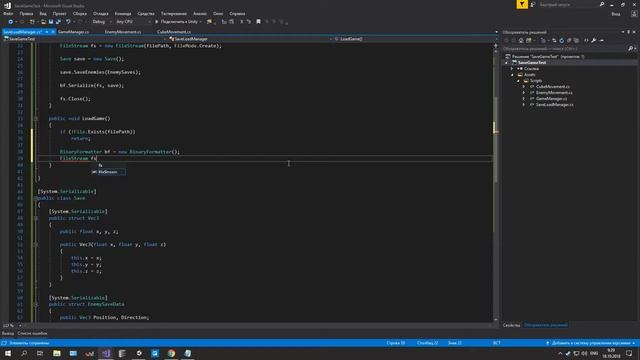The width and height of the screenshot is (640, 360).
Task: Expand the References node in Solution Explorer
Action: pos(512,69)
